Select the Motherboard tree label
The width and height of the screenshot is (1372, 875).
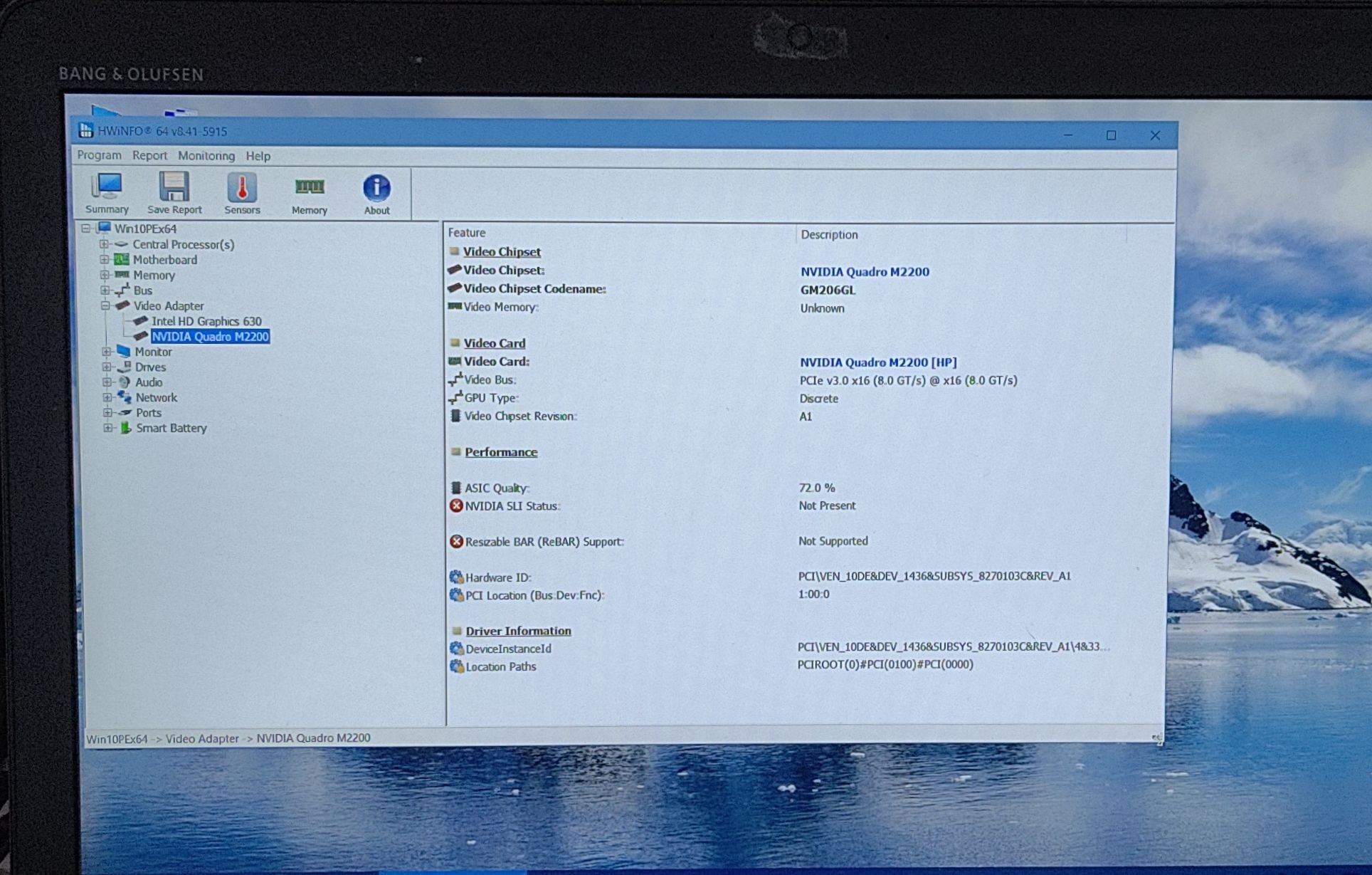165,260
